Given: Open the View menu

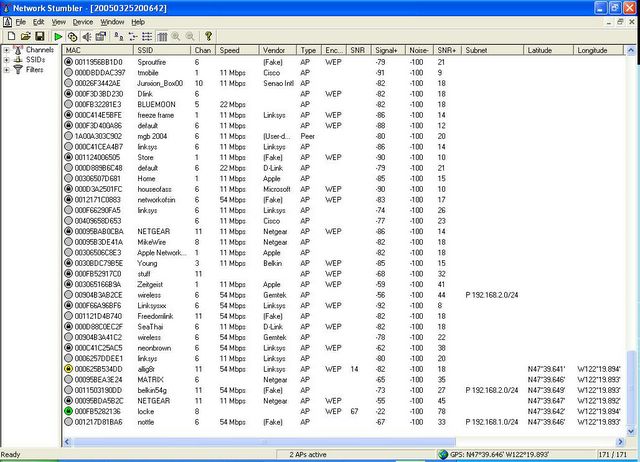Looking at the screenshot, I should pyautogui.click(x=58, y=22).
